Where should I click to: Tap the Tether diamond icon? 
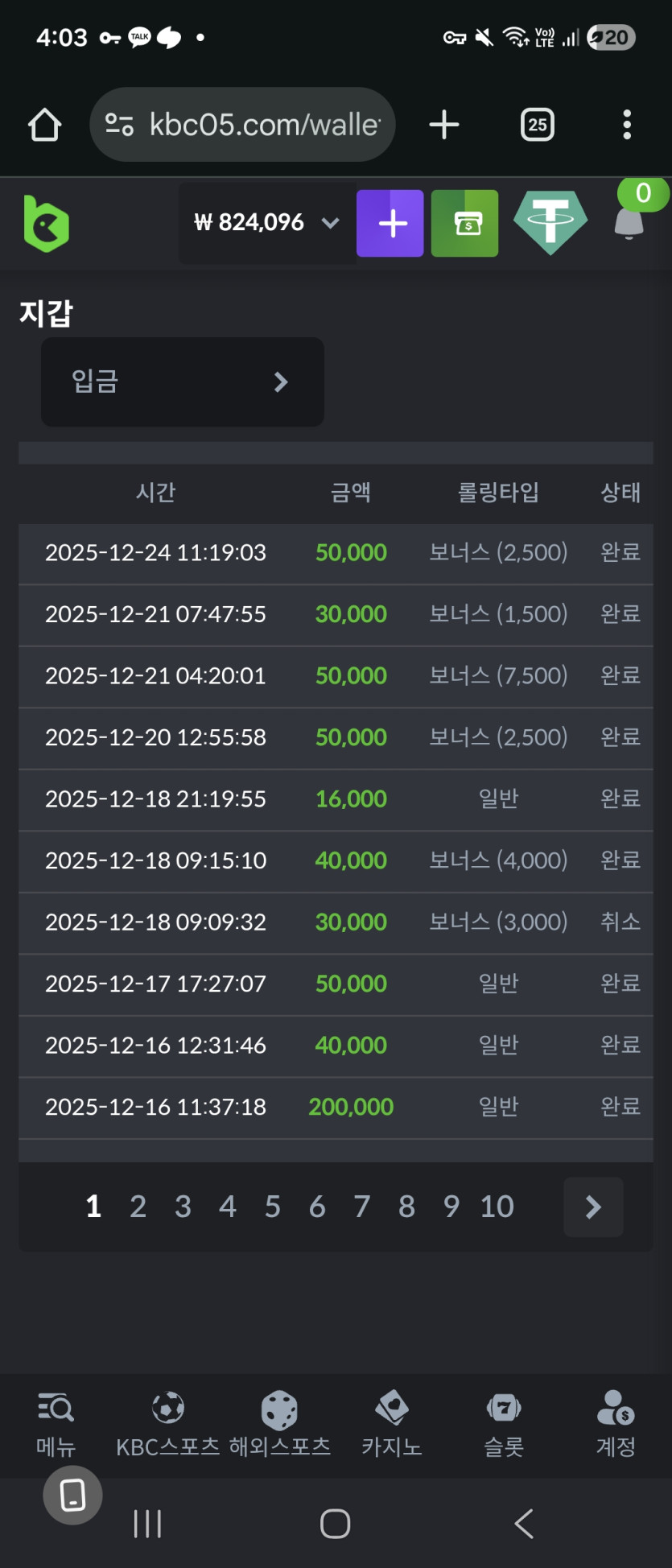(550, 223)
